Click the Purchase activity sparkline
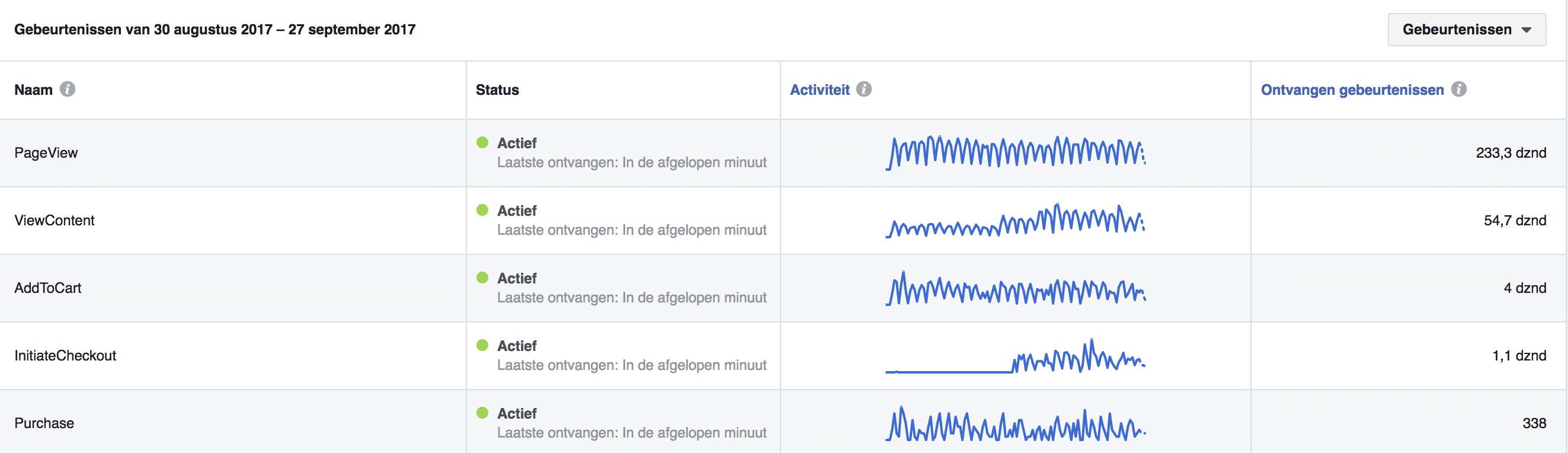1568x453 pixels. point(1015,425)
